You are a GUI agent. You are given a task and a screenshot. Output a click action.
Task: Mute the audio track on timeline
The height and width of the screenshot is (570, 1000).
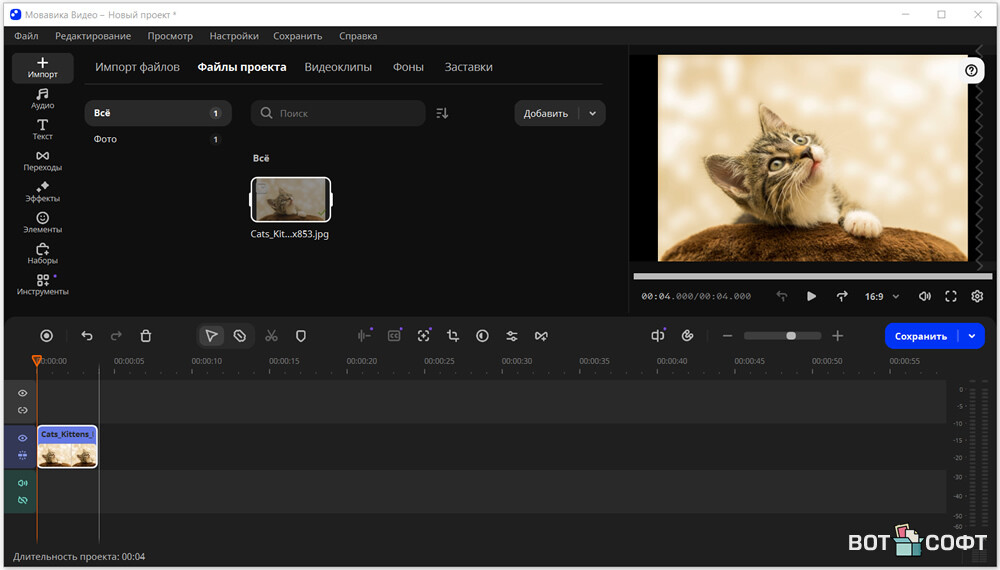pyautogui.click(x=22, y=483)
